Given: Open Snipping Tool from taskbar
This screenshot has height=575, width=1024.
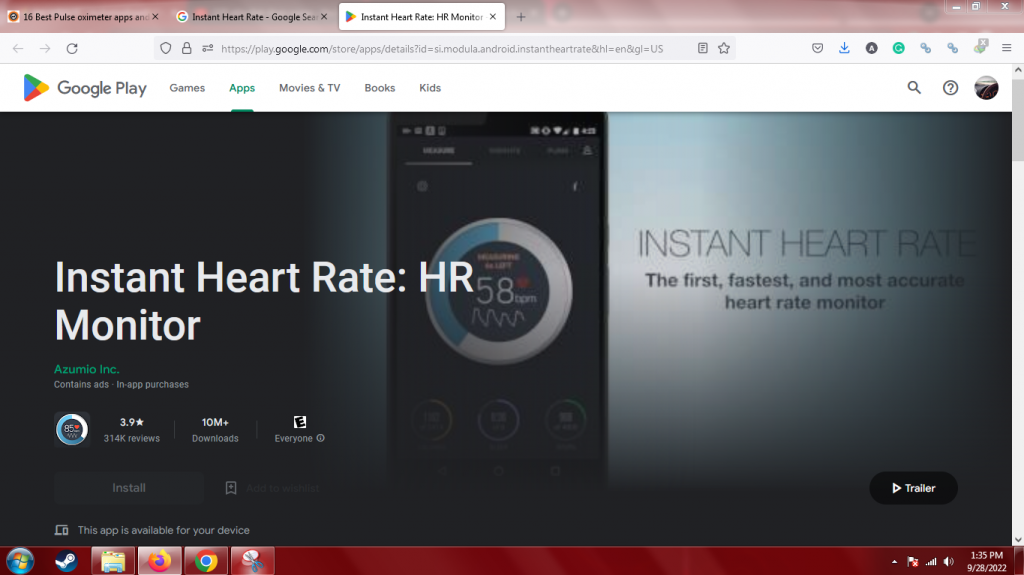Looking at the screenshot, I should pyautogui.click(x=252, y=561).
